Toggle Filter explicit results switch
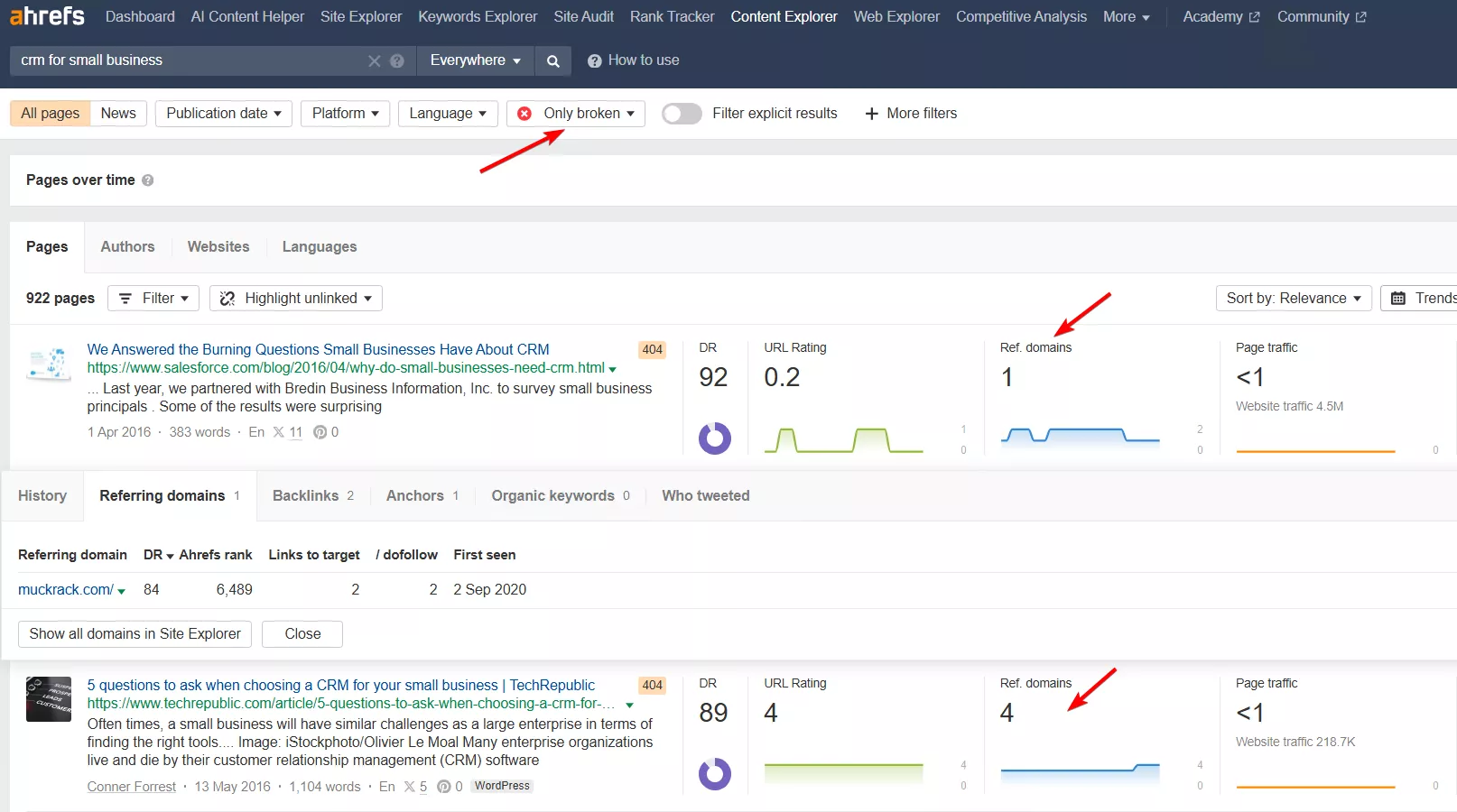Screen dimensions: 1457x812 point(682,114)
